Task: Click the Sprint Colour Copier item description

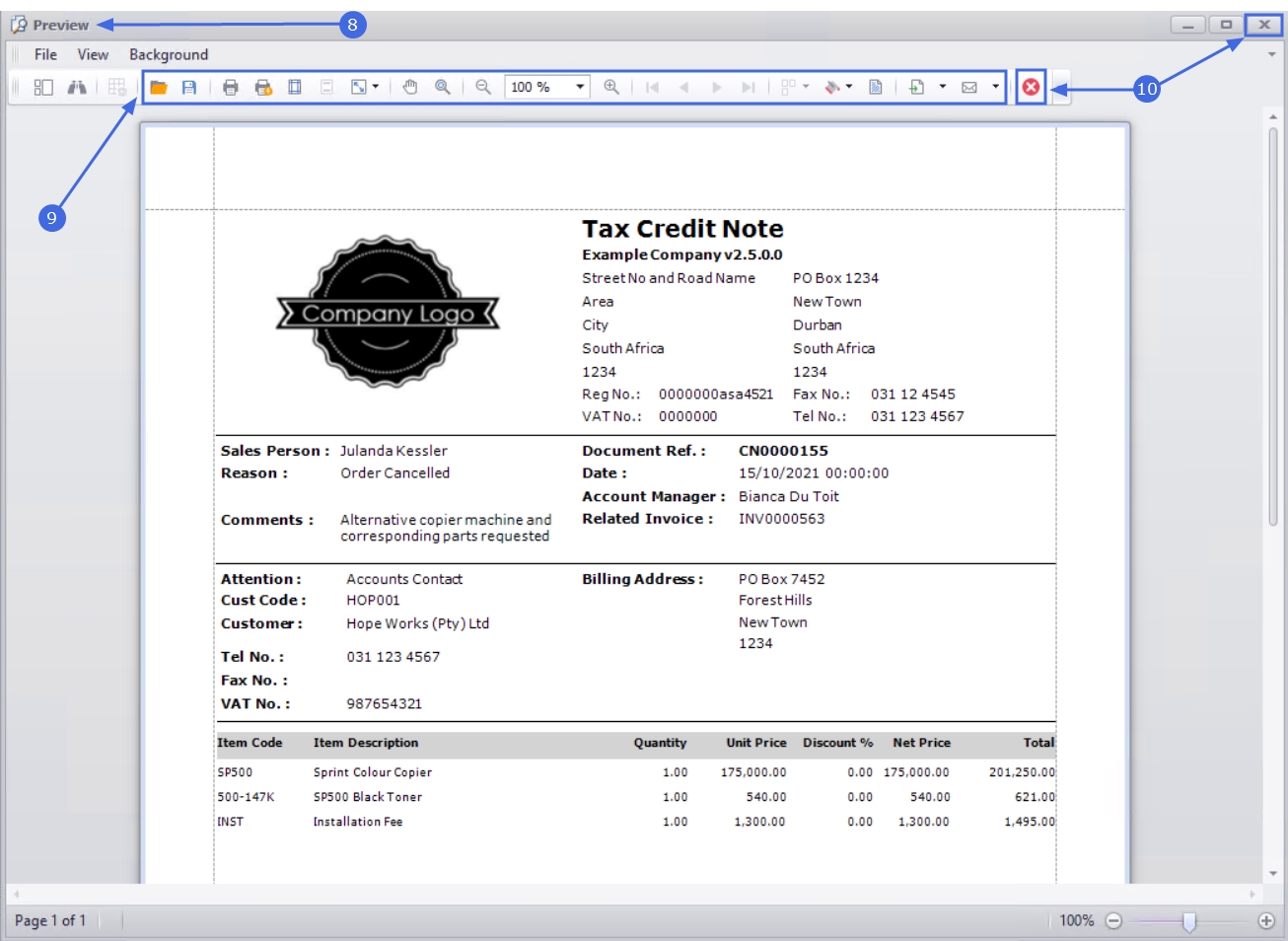Action: (373, 772)
